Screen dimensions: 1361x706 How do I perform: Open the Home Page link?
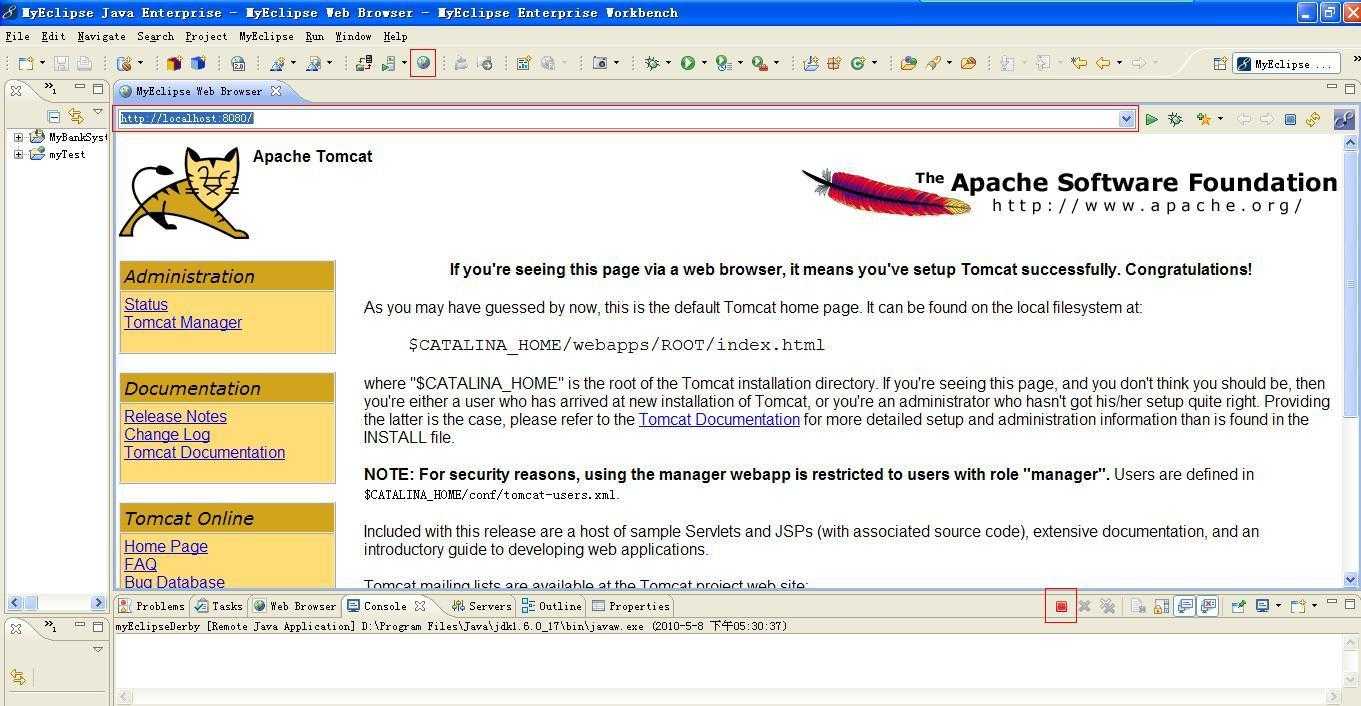click(x=166, y=546)
